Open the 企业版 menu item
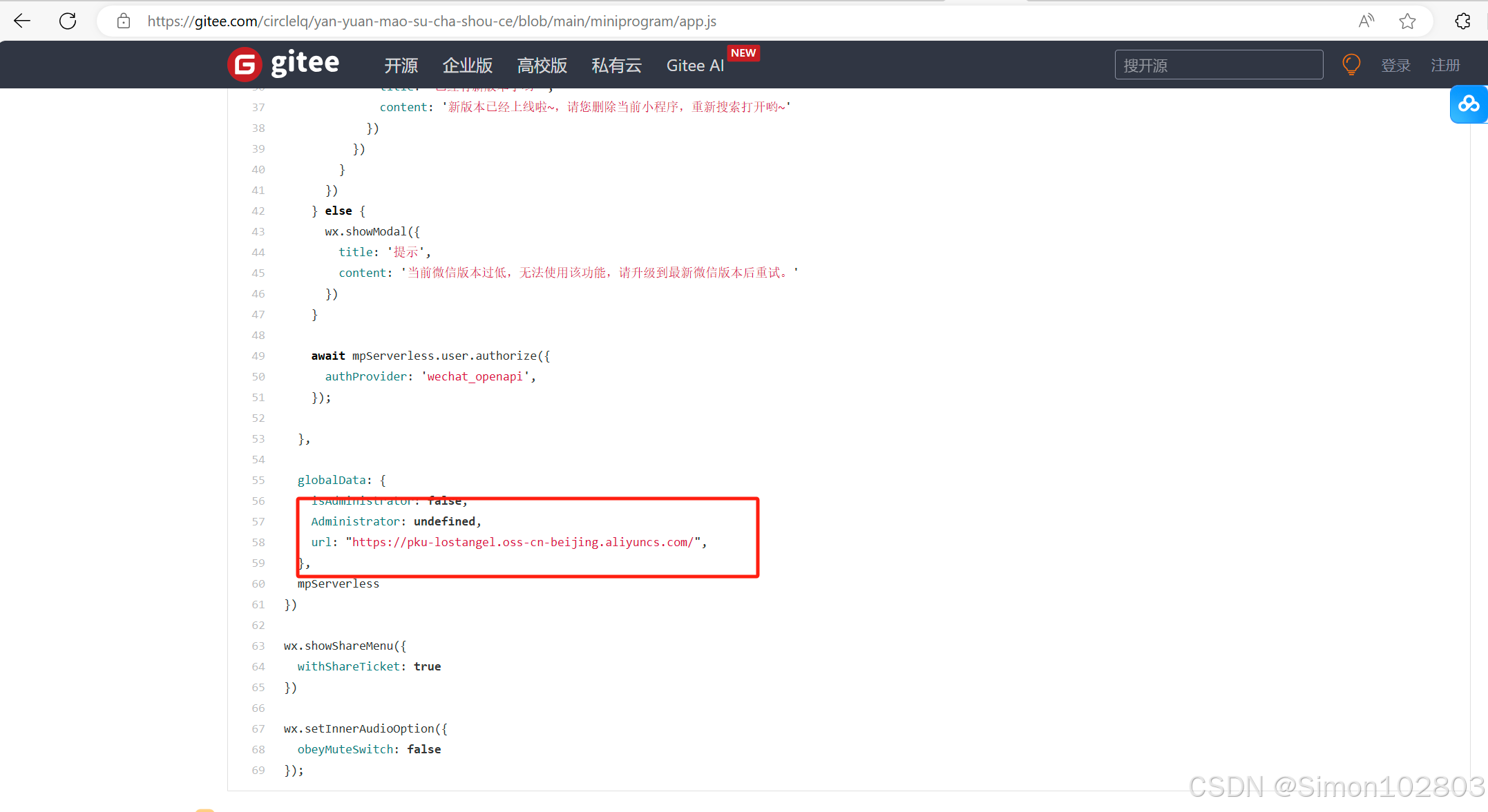Screen dimensions: 1488x812 468,66
